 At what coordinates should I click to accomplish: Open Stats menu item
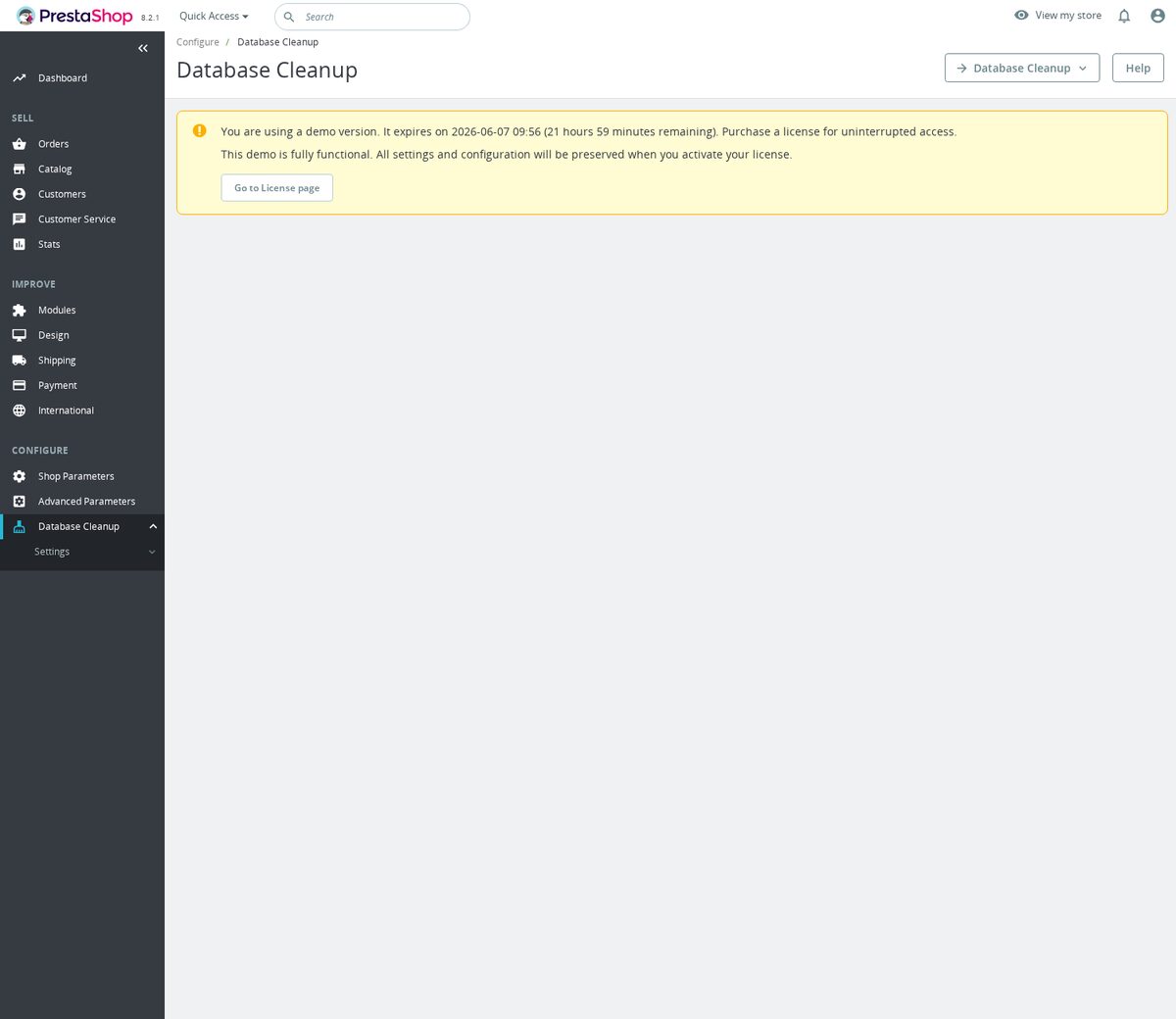point(82,245)
